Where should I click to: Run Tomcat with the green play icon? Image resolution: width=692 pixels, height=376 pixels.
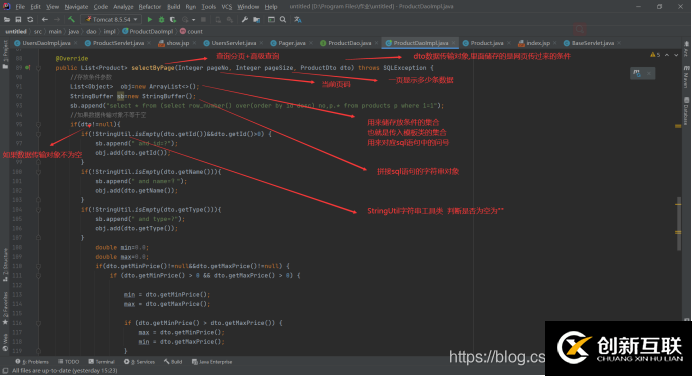(x=150, y=19)
